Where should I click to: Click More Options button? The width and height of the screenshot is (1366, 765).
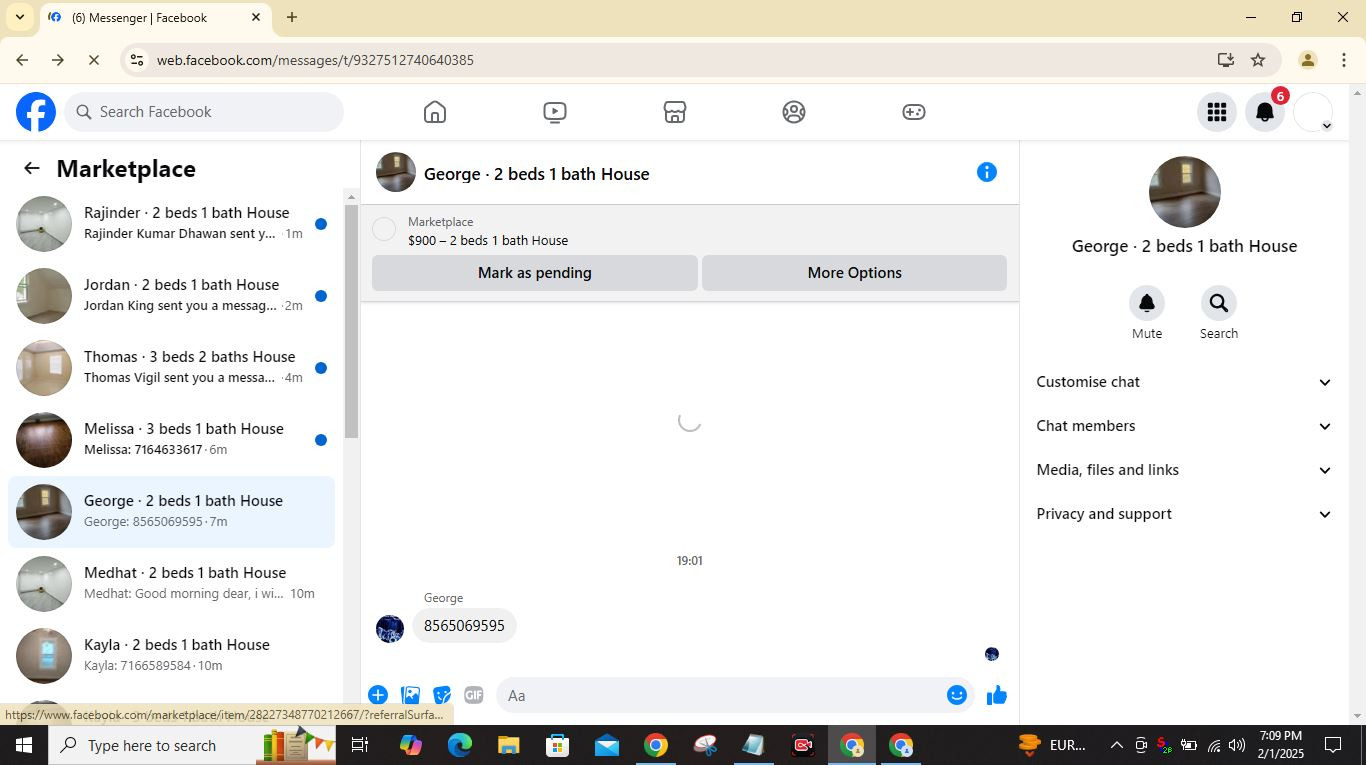854,273
